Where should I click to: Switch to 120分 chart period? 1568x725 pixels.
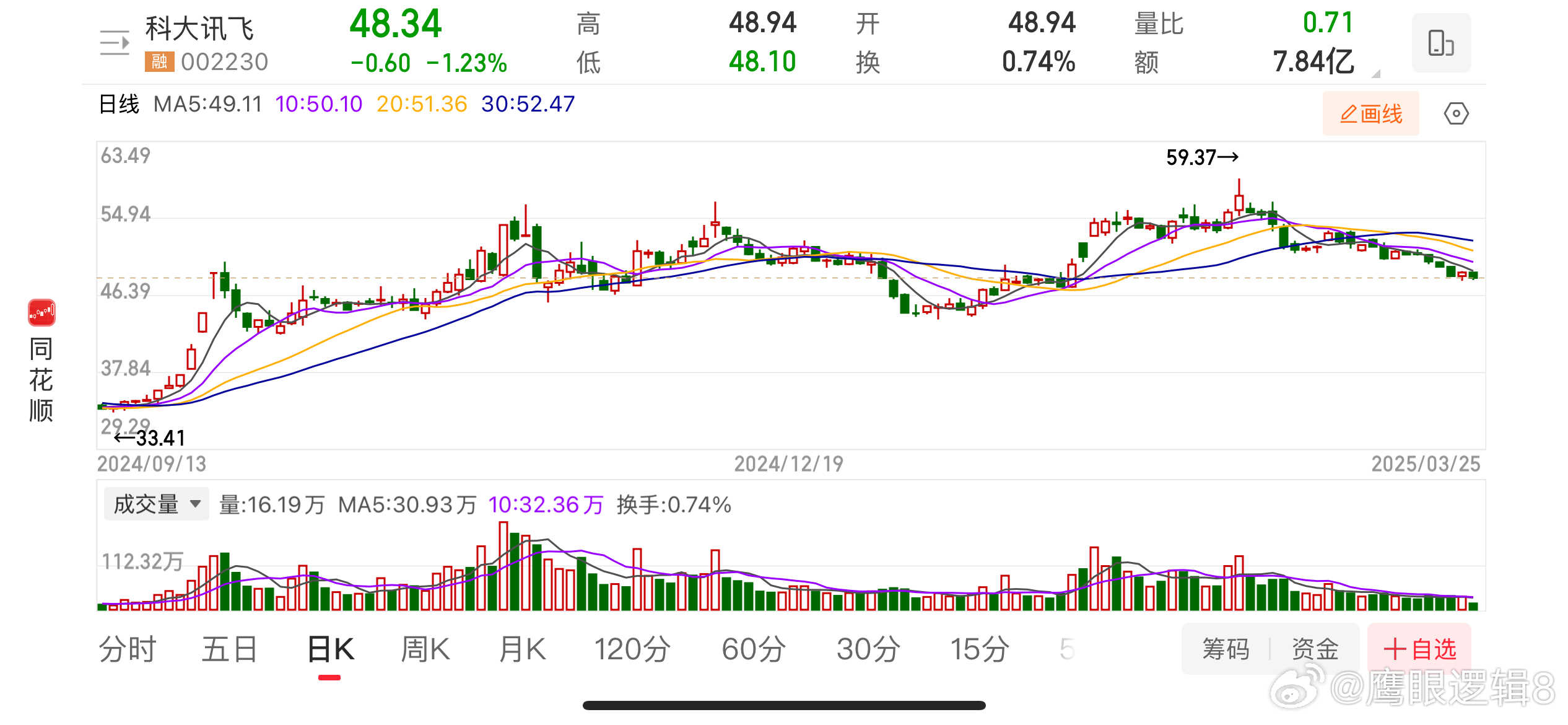click(x=632, y=649)
